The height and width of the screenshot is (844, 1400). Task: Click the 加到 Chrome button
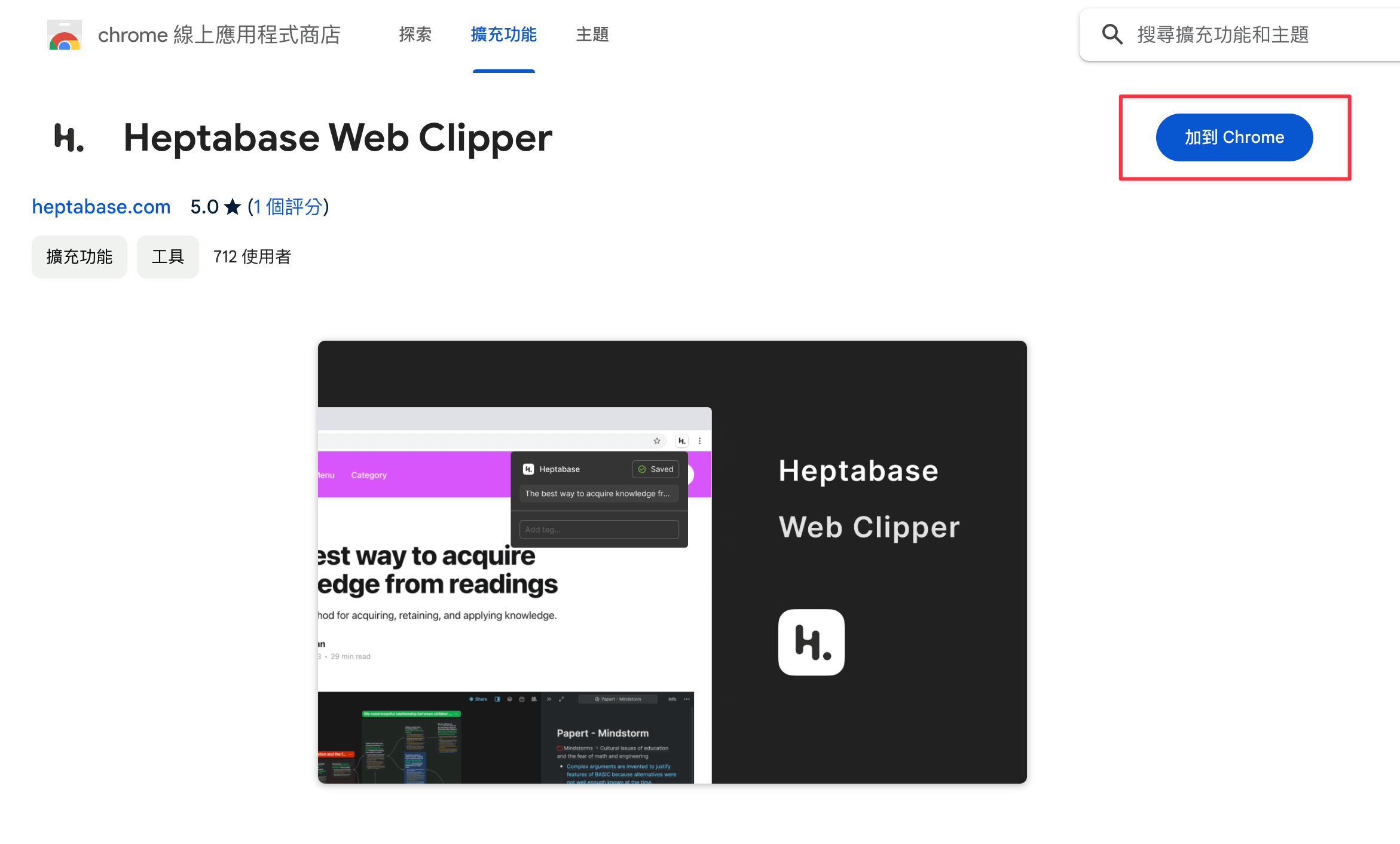tap(1234, 137)
